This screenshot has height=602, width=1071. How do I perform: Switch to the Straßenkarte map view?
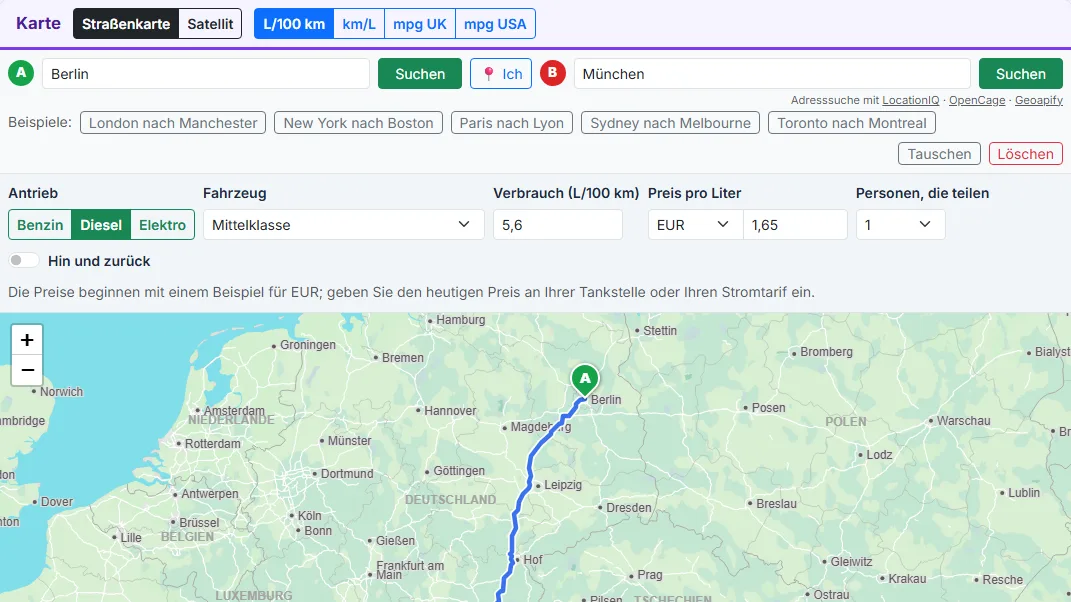coord(126,24)
